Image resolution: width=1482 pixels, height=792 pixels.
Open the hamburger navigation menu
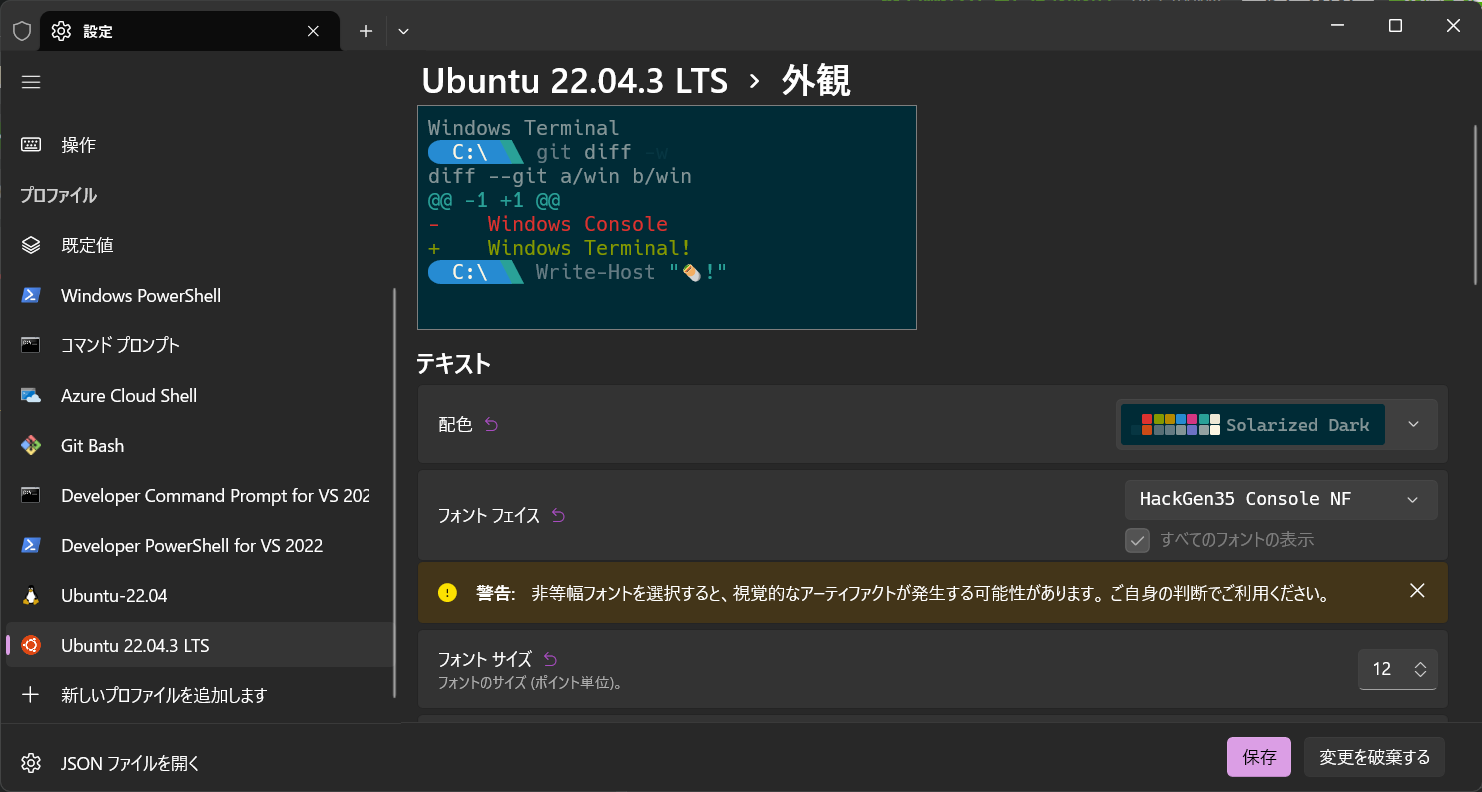tap(31, 82)
